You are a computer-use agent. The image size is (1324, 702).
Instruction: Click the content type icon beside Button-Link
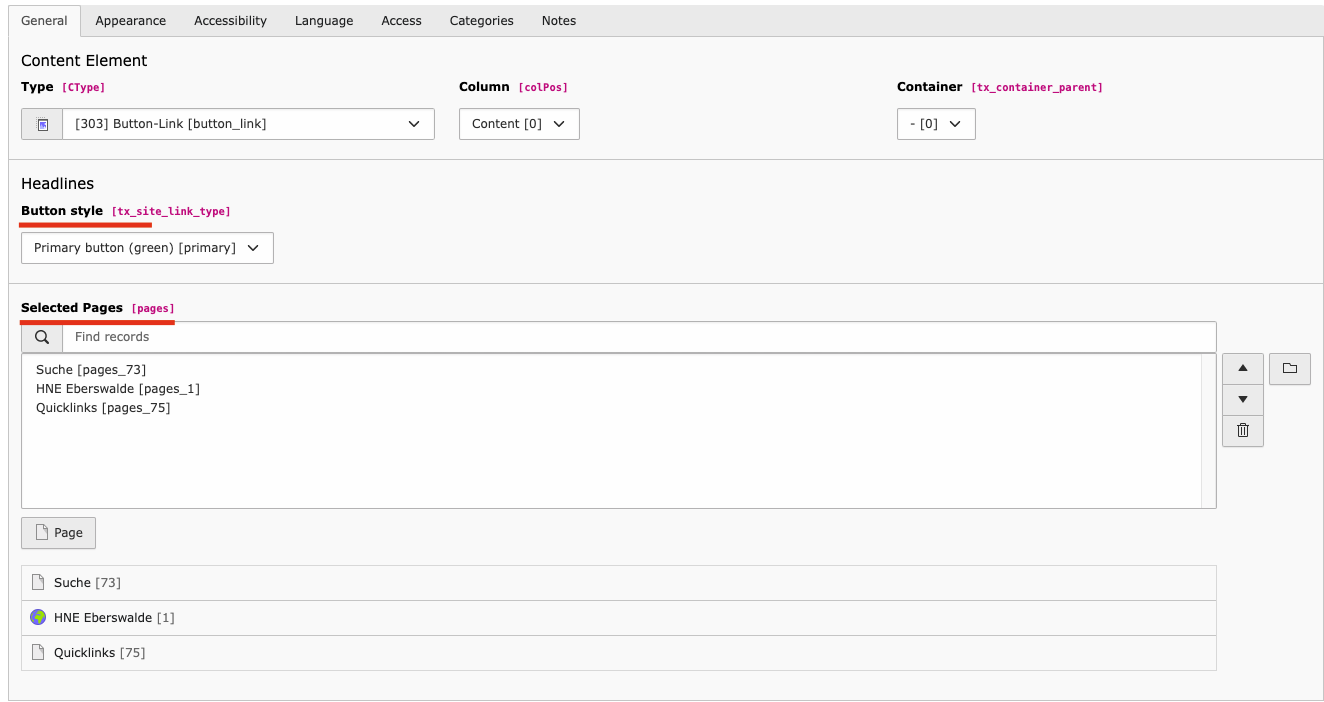[x=42, y=124]
